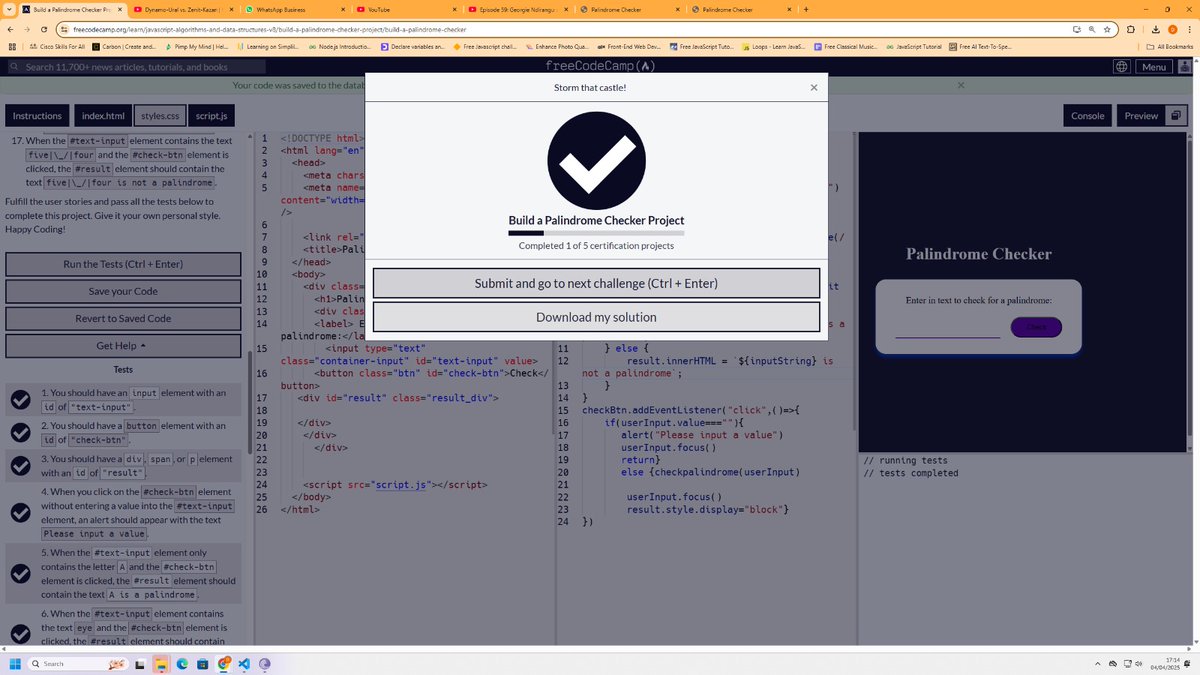1200x675 pixels.
Task: Toggle the Console panel
Action: point(1088,116)
